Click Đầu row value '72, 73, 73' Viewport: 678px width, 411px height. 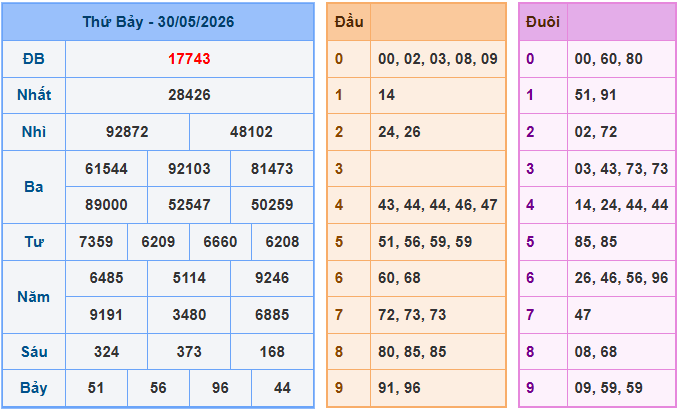pos(412,315)
